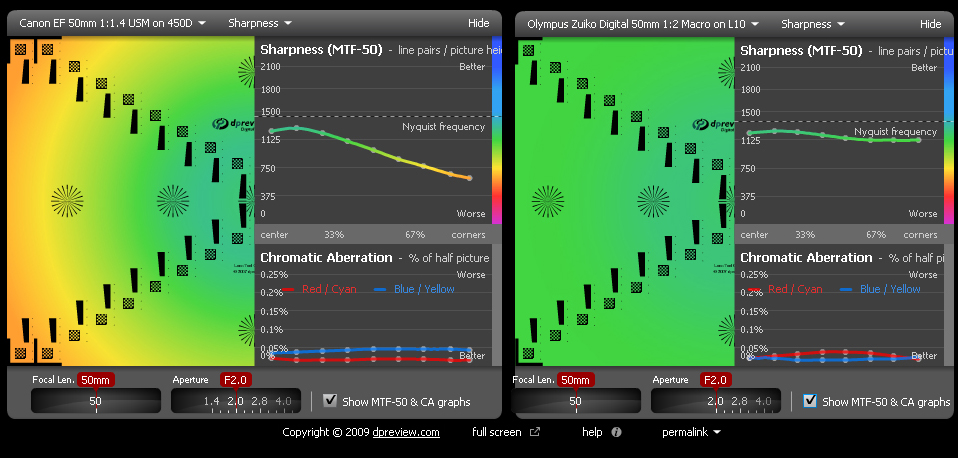Click the Canon focal length slider

pyautogui.click(x=96, y=401)
